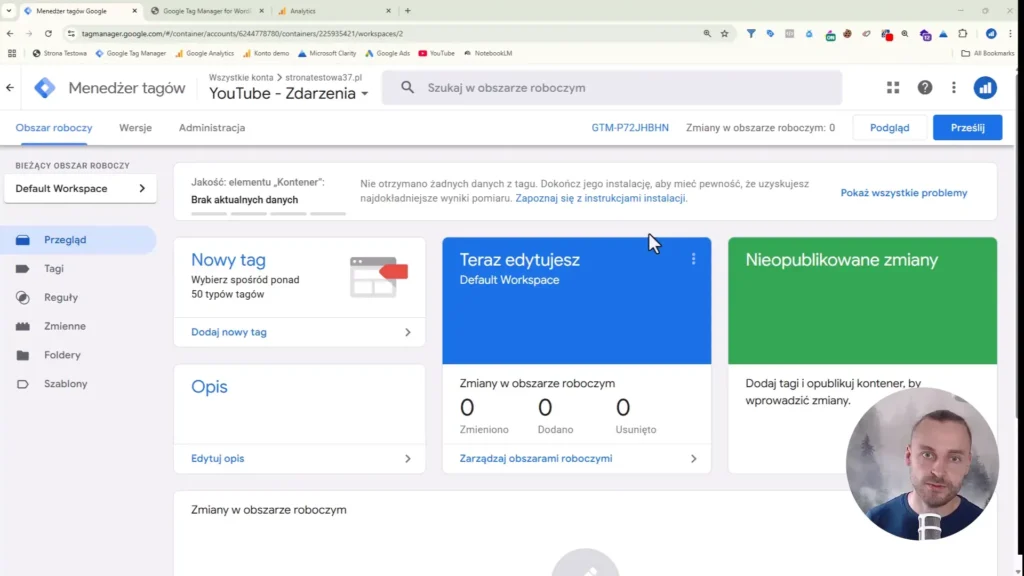The height and width of the screenshot is (576, 1024).
Task: Bookmark page with star icon
Action: point(724,33)
